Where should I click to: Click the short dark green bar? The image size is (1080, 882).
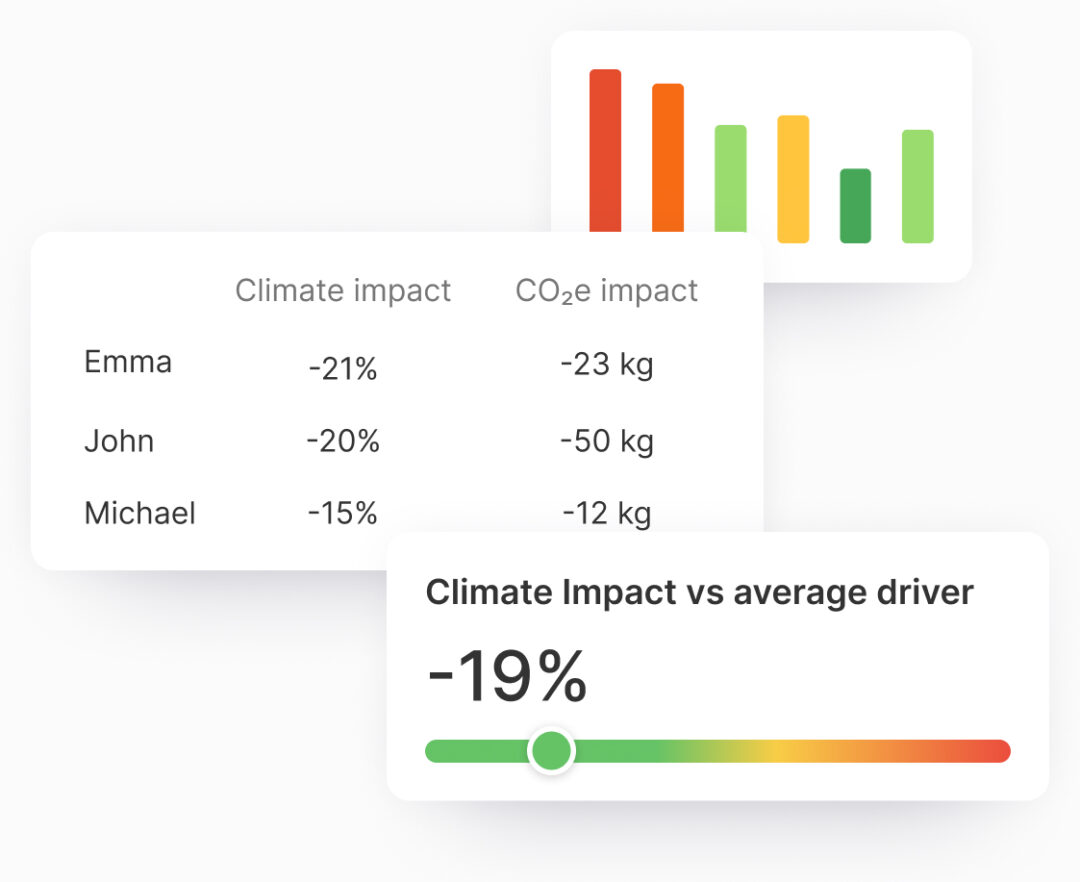pos(855,206)
